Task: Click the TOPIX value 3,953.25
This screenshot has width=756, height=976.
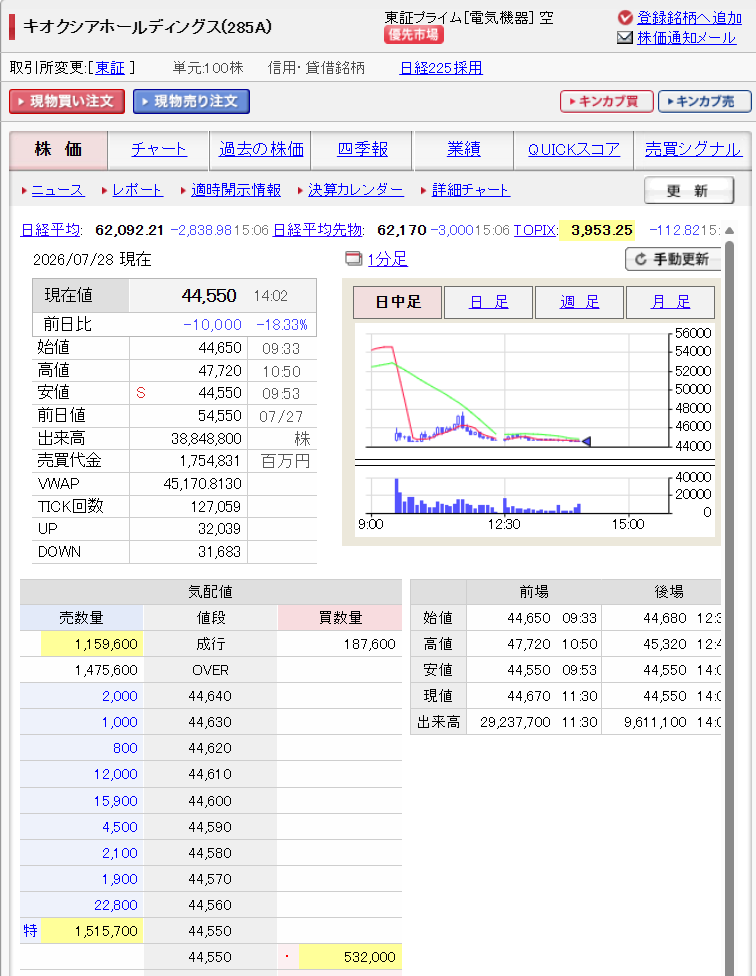Action: (602, 230)
